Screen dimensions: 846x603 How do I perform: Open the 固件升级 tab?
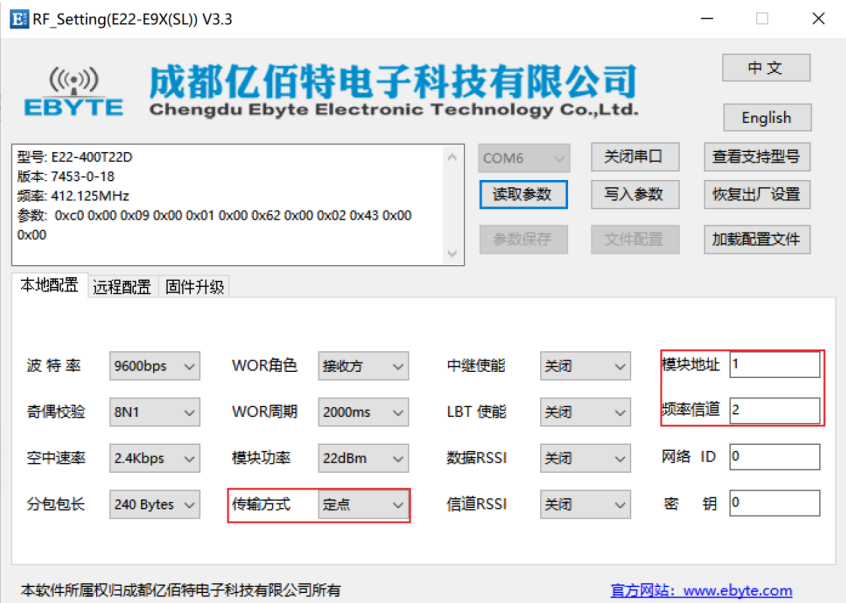[195, 287]
